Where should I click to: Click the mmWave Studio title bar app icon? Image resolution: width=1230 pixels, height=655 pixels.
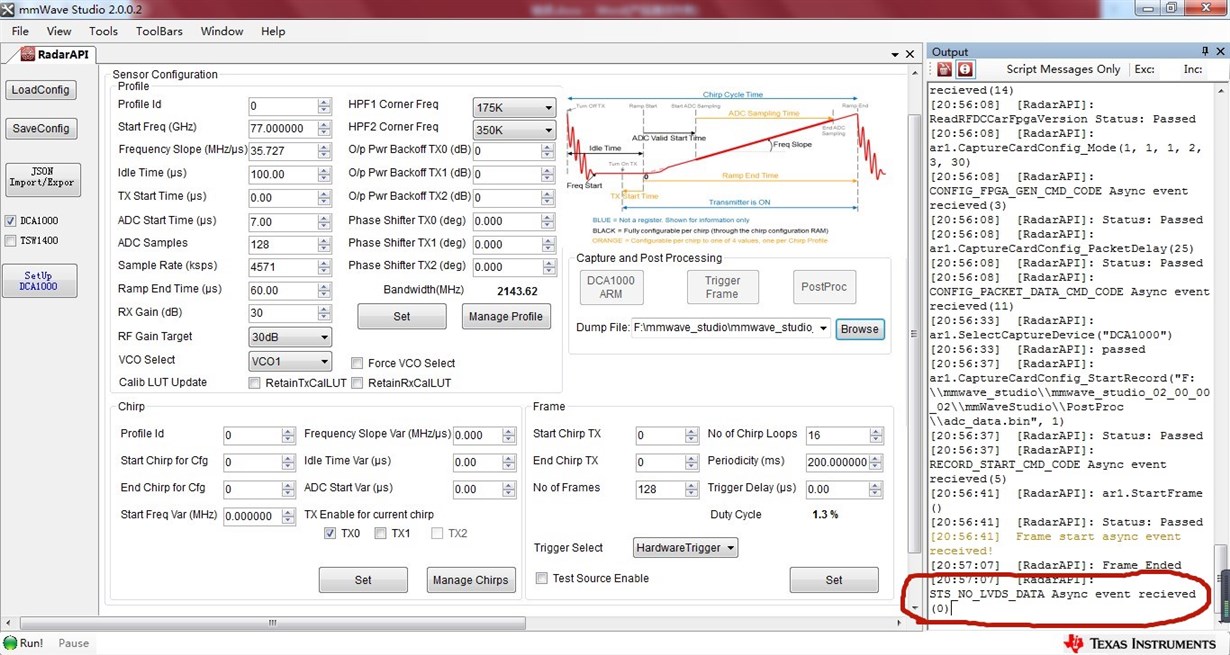[9, 9]
